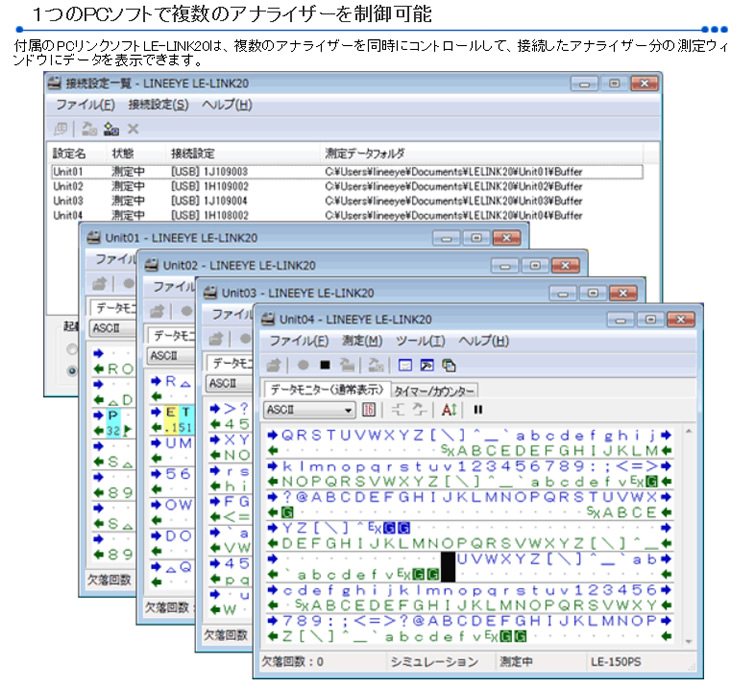Click the black cursor block in Unit04 data
Image resolution: width=755 pixels, height=688 pixels.
click(x=448, y=567)
